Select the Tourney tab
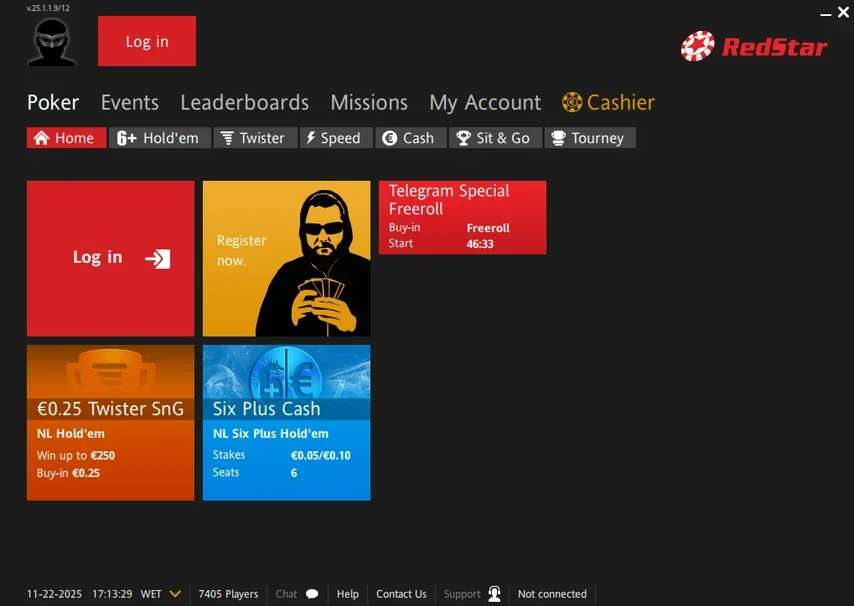The image size is (854, 606). point(589,138)
